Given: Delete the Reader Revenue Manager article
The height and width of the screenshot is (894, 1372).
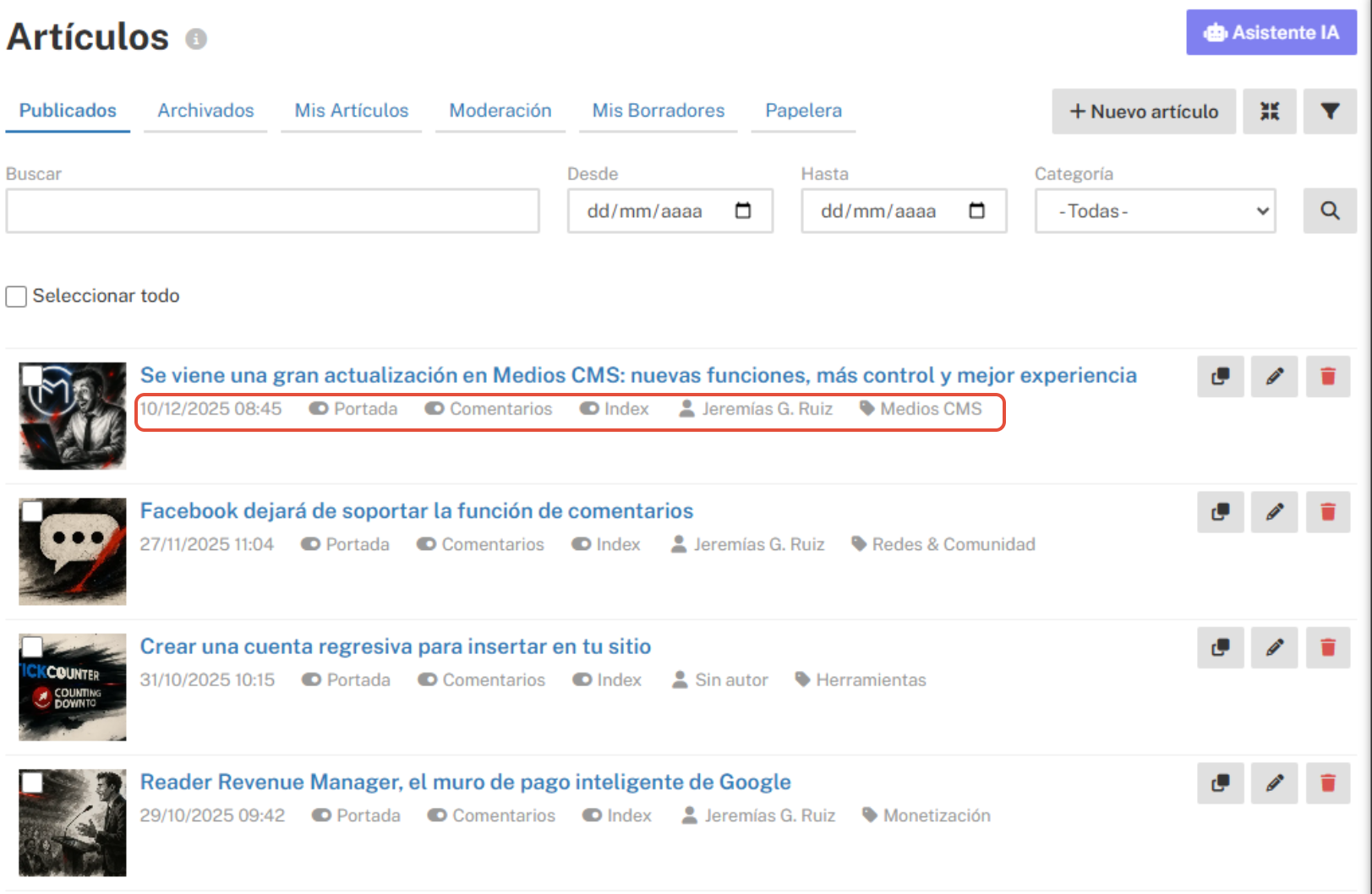Looking at the screenshot, I should (x=1328, y=783).
